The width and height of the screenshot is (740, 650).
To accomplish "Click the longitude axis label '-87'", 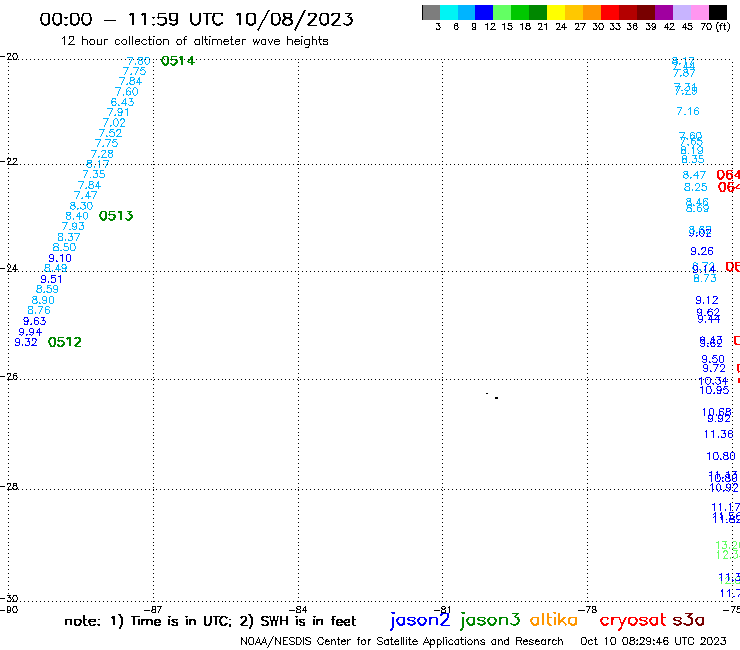I will point(153,609).
